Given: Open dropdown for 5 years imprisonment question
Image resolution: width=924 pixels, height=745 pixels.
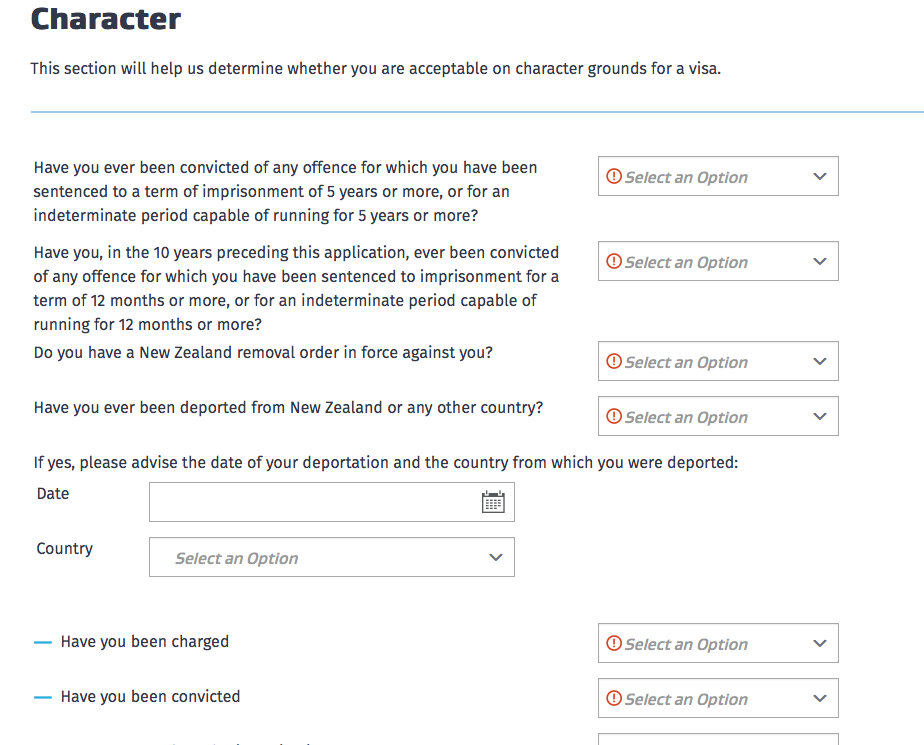Looking at the screenshot, I should [718, 176].
